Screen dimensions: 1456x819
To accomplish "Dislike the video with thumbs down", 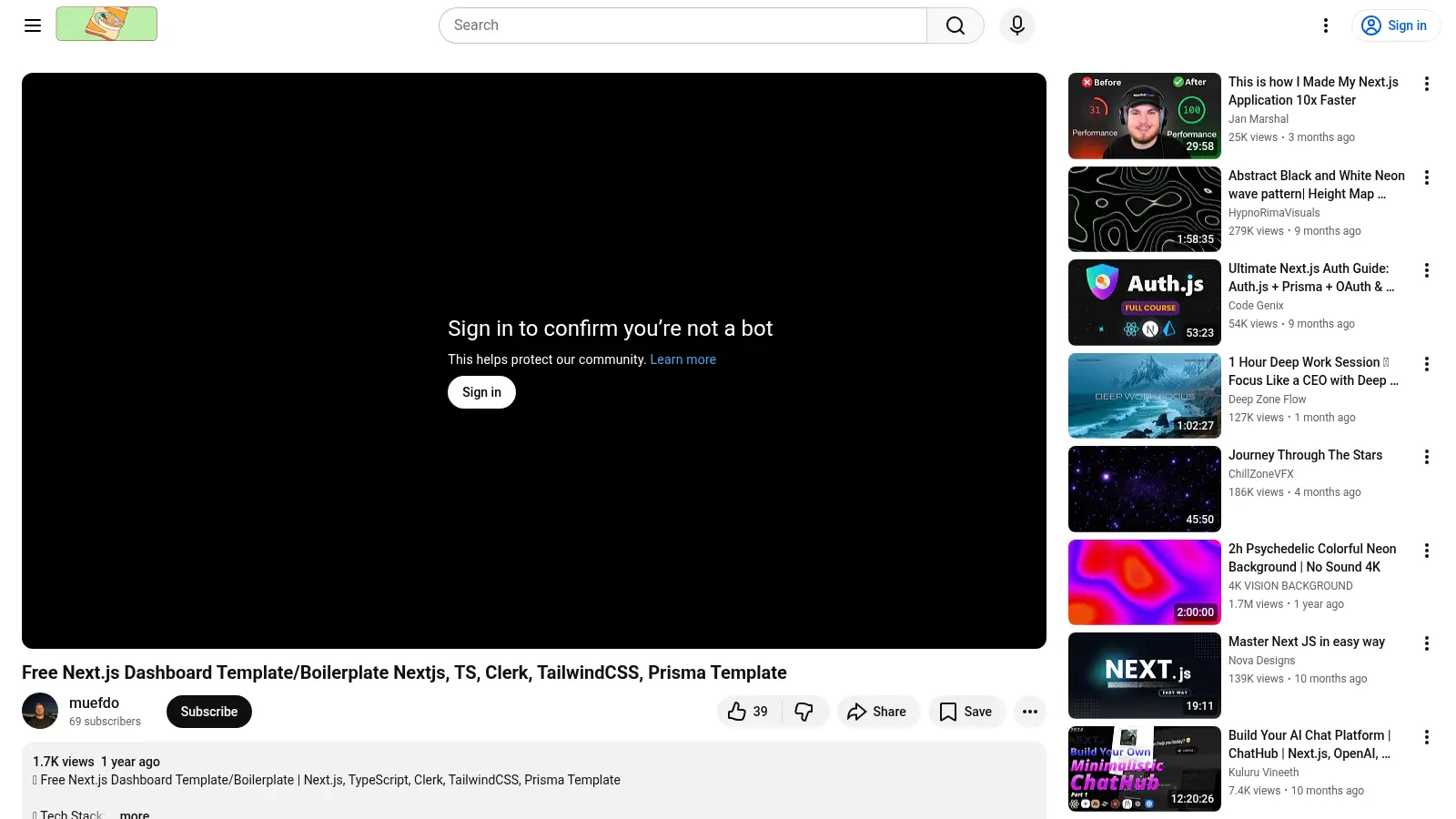I will pos(804,712).
